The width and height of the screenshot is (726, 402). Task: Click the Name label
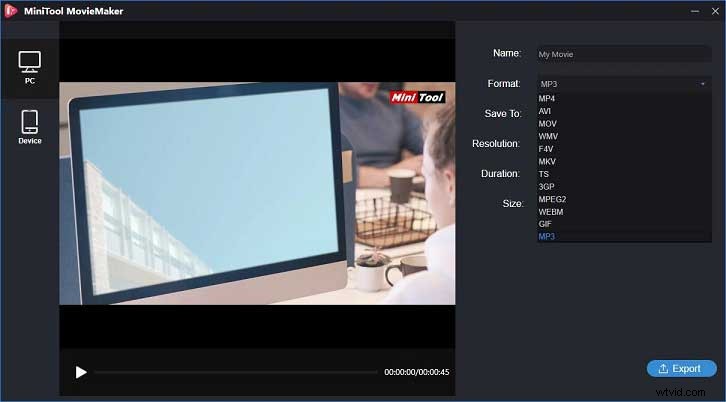click(507, 53)
